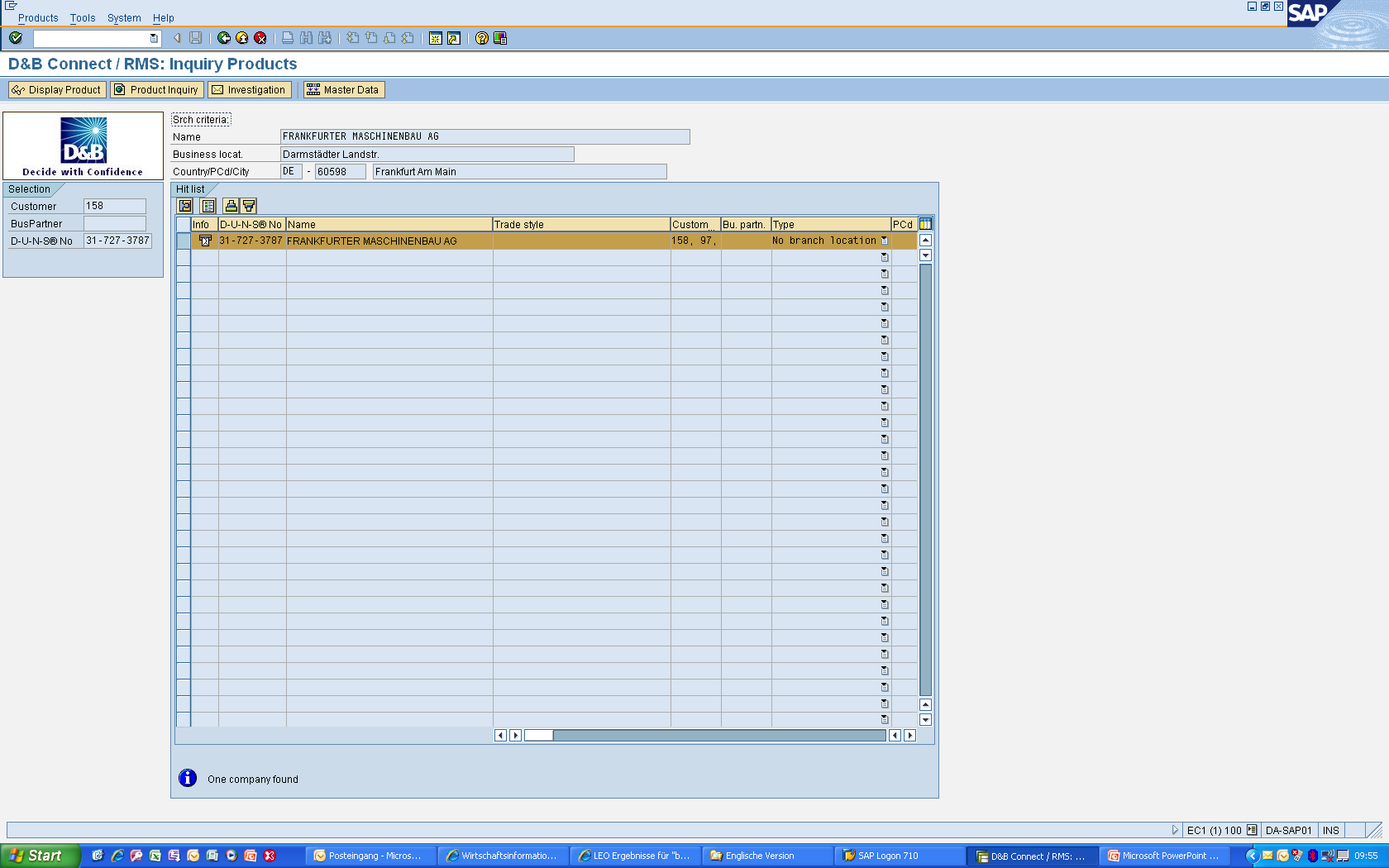This screenshot has width=1389, height=868.
Task: Click the Find binoculars icon
Action: pyautogui.click(x=307, y=38)
